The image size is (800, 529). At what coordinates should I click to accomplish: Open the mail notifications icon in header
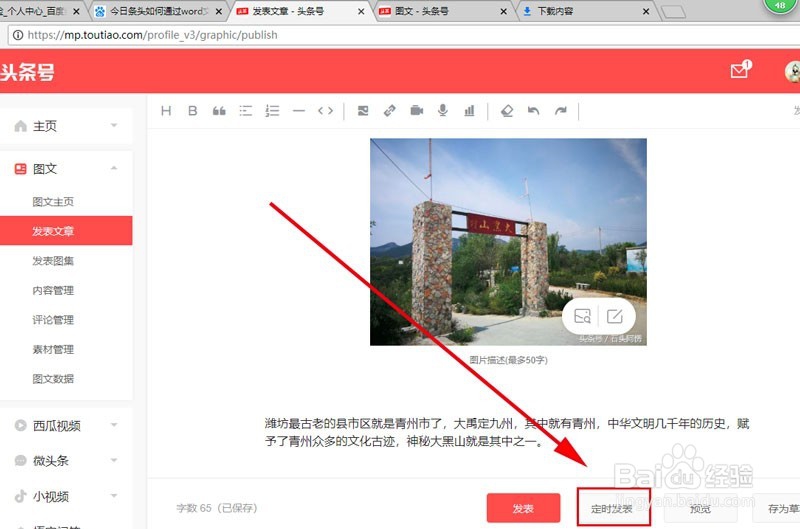(x=740, y=70)
